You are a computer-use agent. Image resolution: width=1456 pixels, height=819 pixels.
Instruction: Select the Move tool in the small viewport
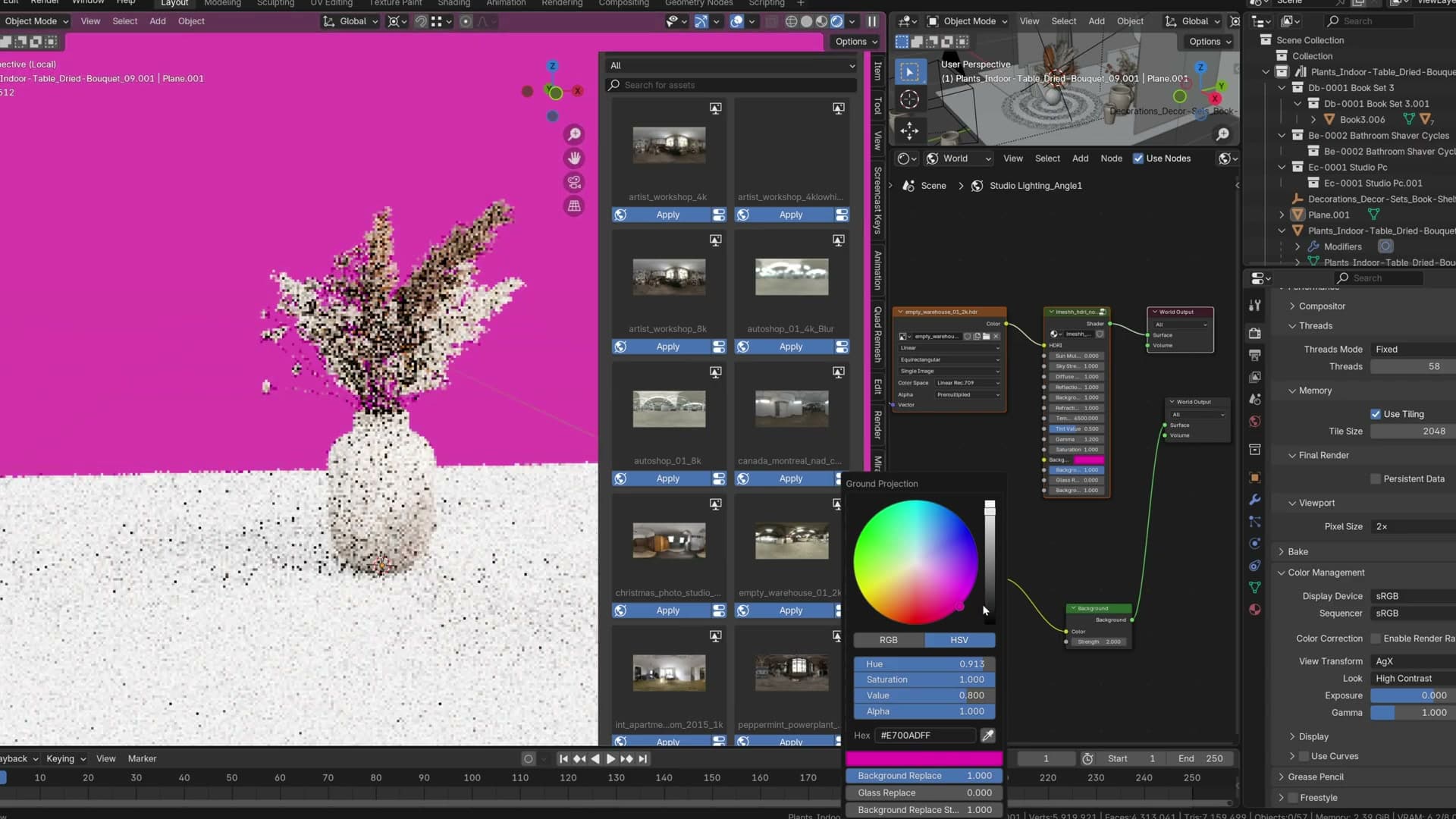[x=909, y=130]
